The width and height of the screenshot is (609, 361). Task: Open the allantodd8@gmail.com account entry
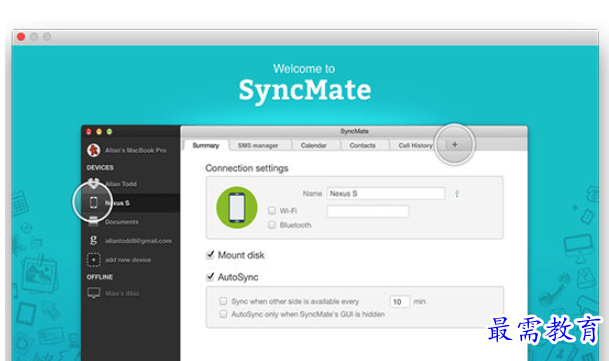pos(138,241)
